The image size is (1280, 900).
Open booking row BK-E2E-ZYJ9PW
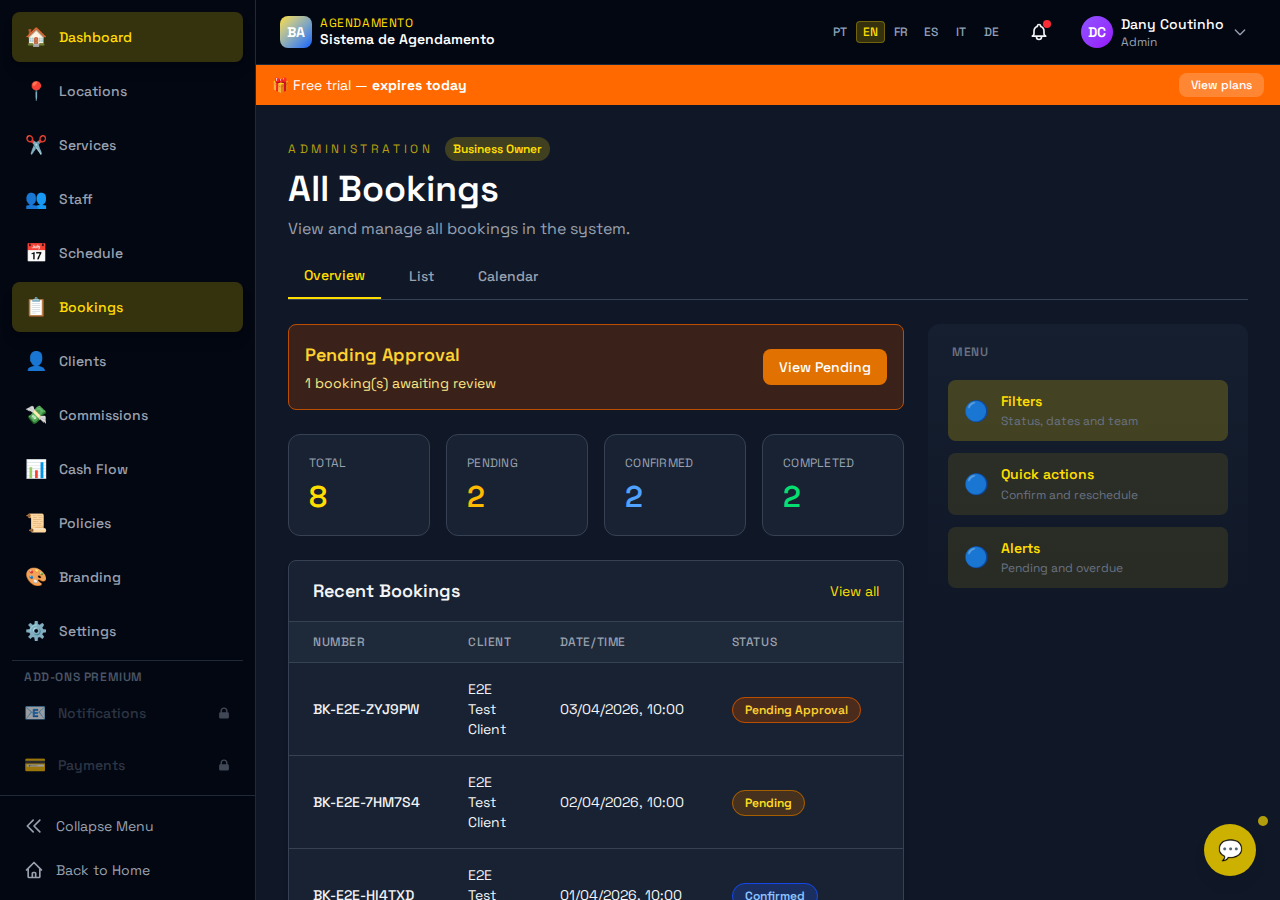click(366, 709)
